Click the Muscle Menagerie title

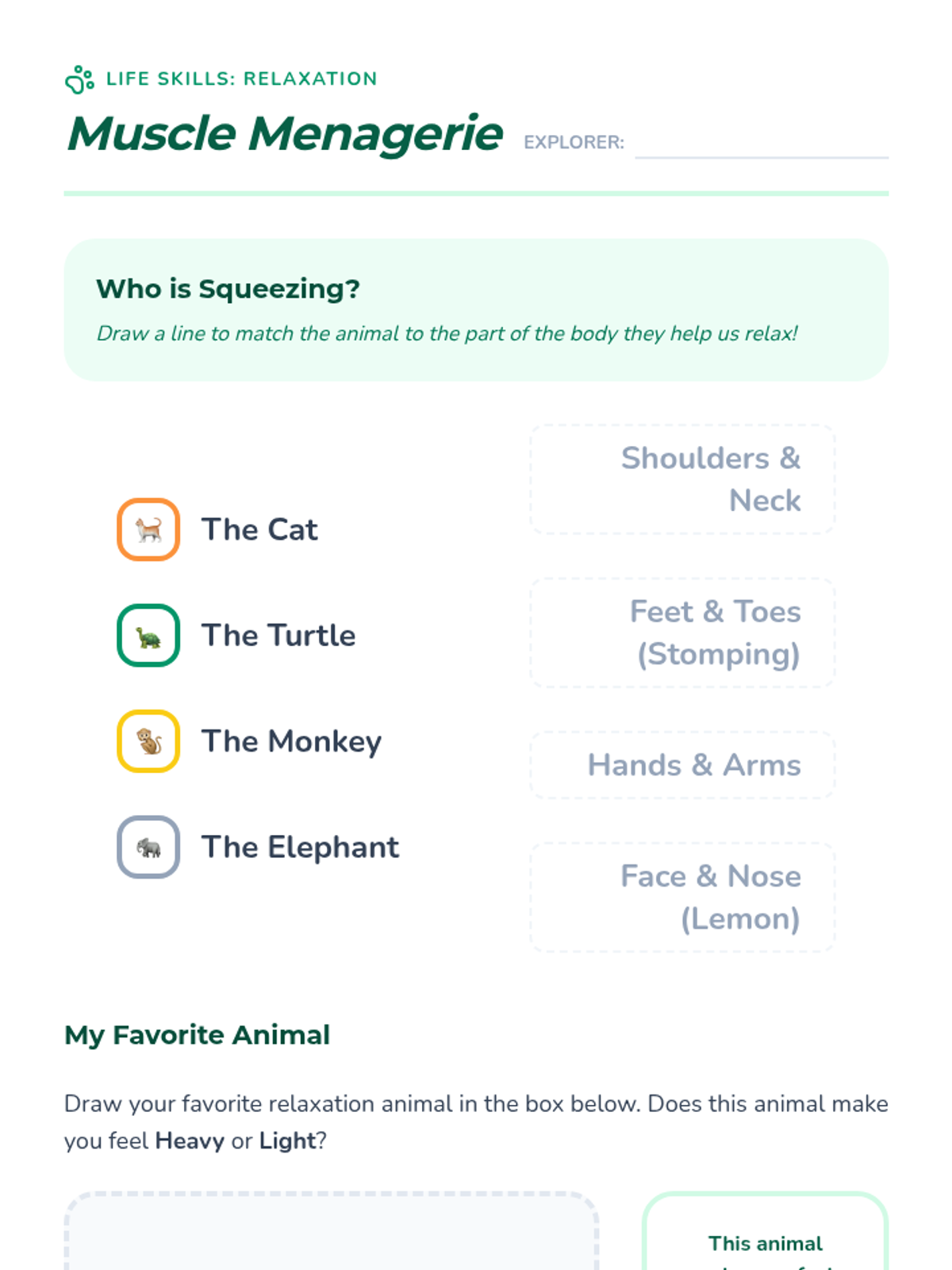[x=285, y=133]
